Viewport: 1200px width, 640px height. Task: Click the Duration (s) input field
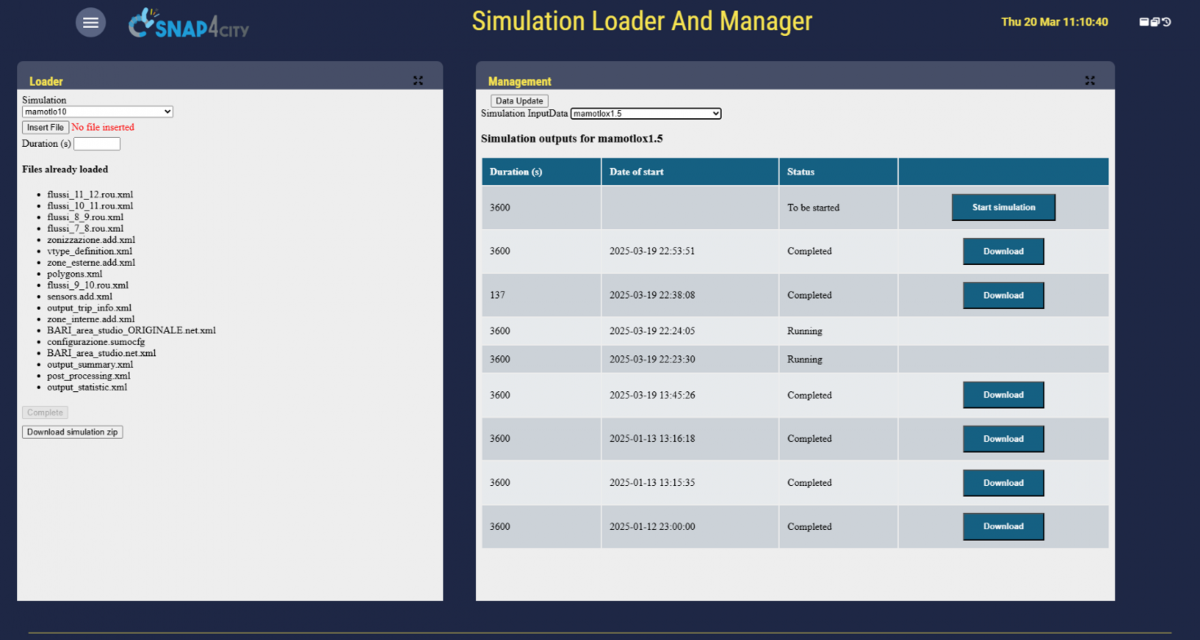[97, 144]
